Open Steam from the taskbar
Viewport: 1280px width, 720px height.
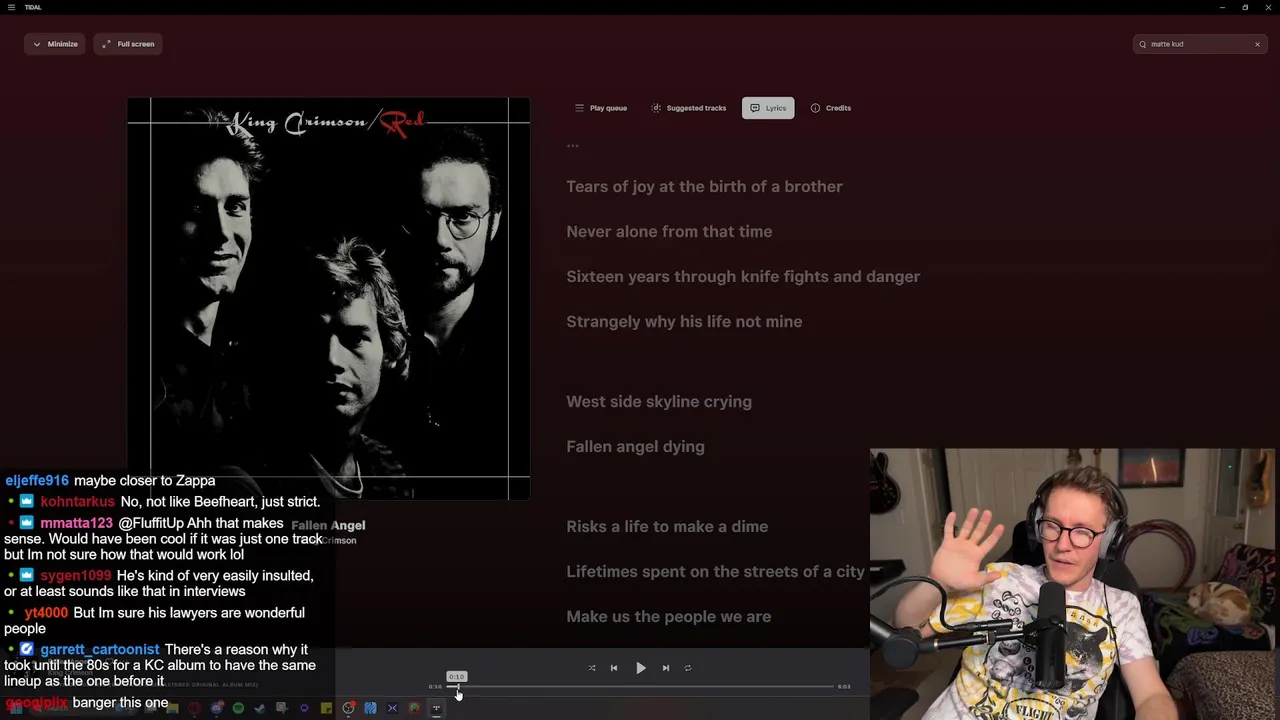(x=260, y=708)
